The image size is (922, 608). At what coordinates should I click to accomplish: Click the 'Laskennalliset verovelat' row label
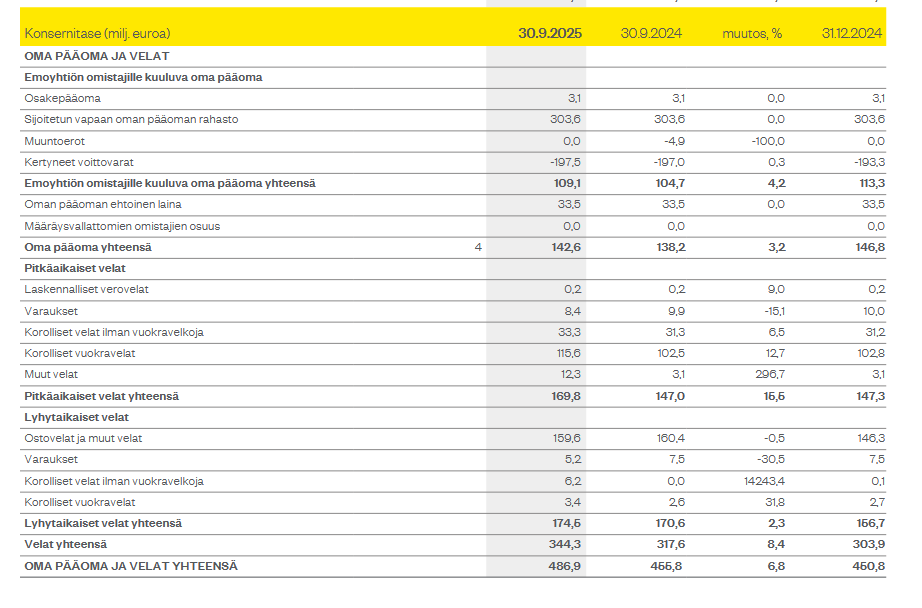click(87, 290)
